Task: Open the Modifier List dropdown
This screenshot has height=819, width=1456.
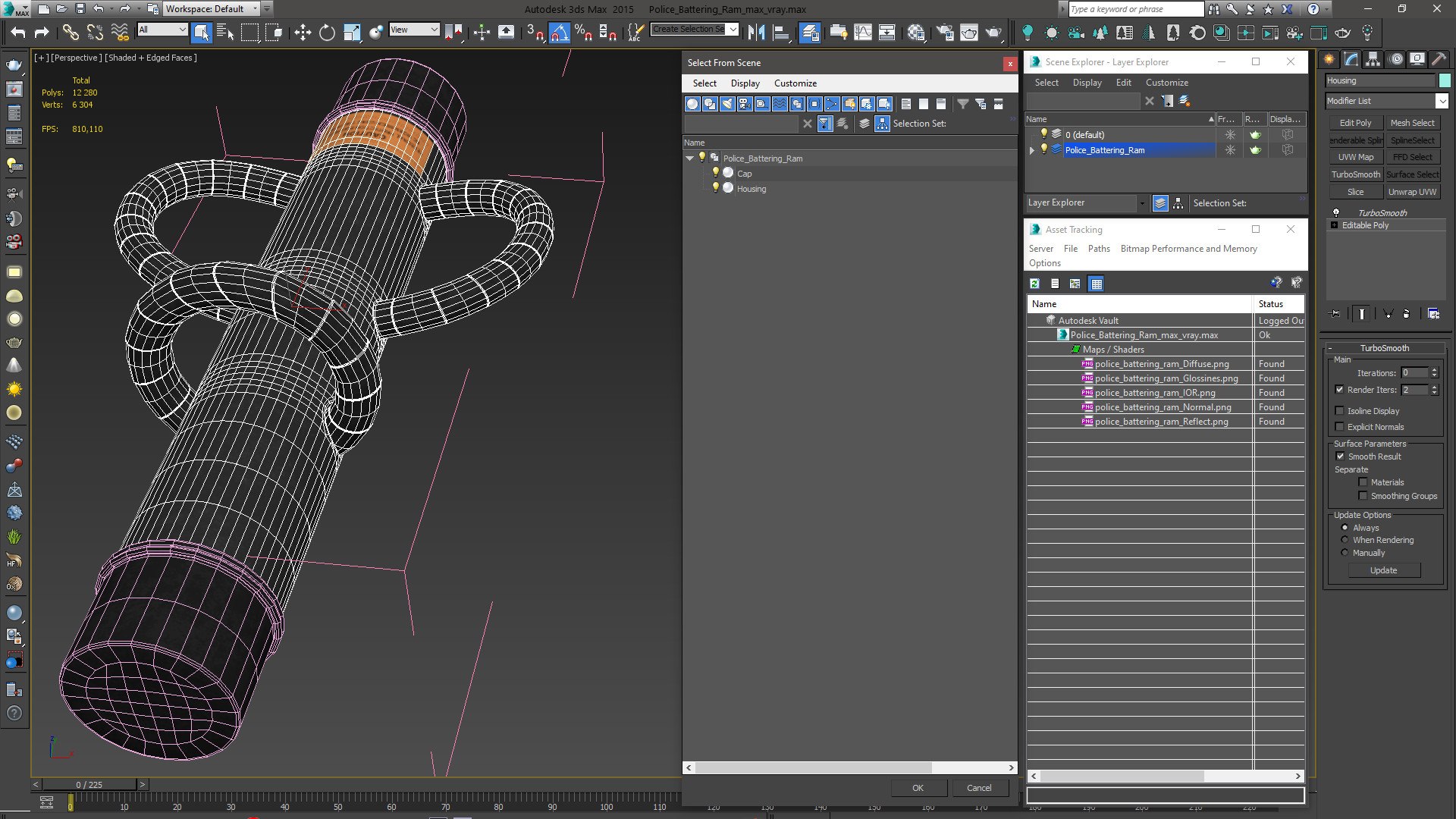Action: (x=1442, y=101)
